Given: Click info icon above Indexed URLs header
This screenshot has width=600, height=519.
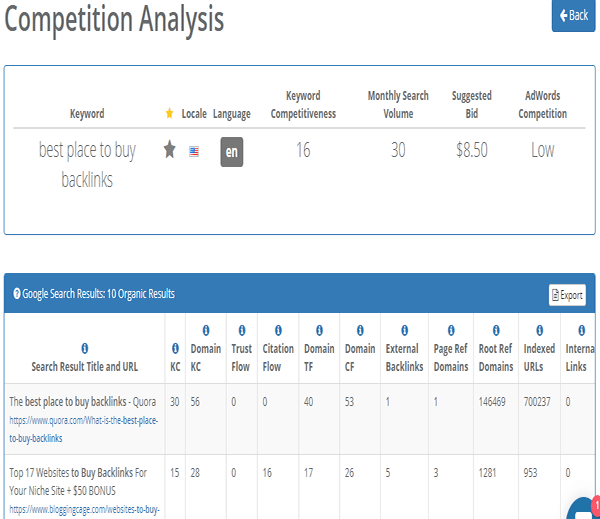Looking at the screenshot, I should point(540,330).
